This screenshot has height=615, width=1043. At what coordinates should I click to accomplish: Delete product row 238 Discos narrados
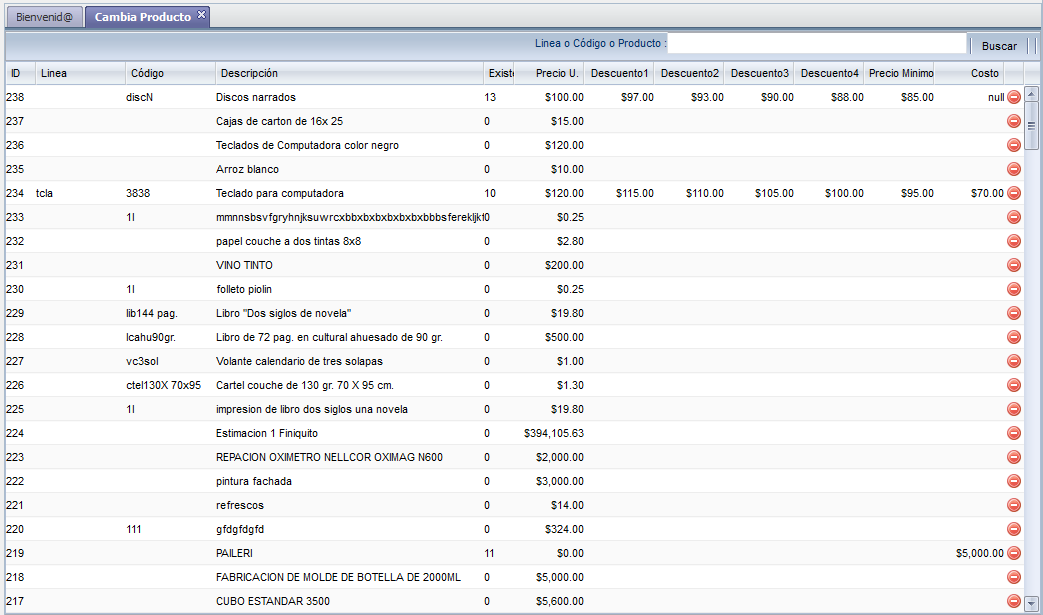(x=1013, y=97)
